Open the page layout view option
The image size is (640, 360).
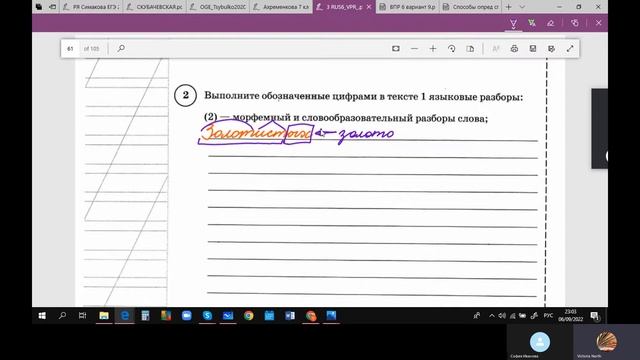[x=470, y=49]
